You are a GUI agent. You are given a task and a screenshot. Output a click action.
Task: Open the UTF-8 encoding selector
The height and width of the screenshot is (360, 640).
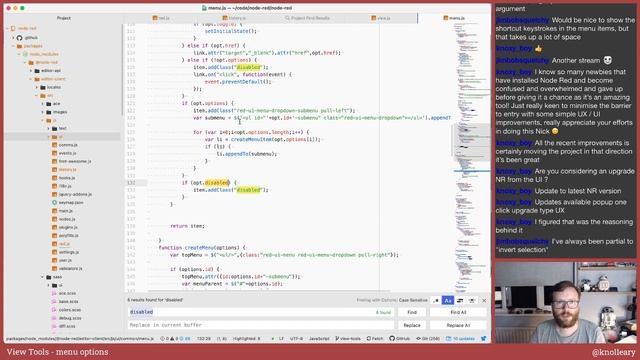(296, 339)
